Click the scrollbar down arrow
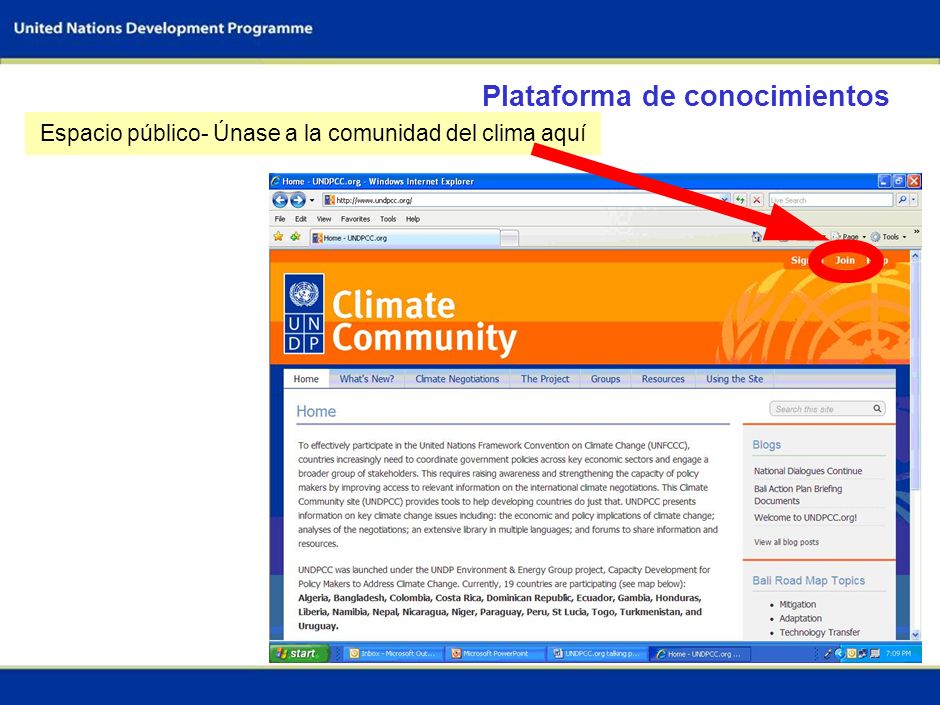The width and height of the screenshot is (940, 705). click(x=915, y=634)
